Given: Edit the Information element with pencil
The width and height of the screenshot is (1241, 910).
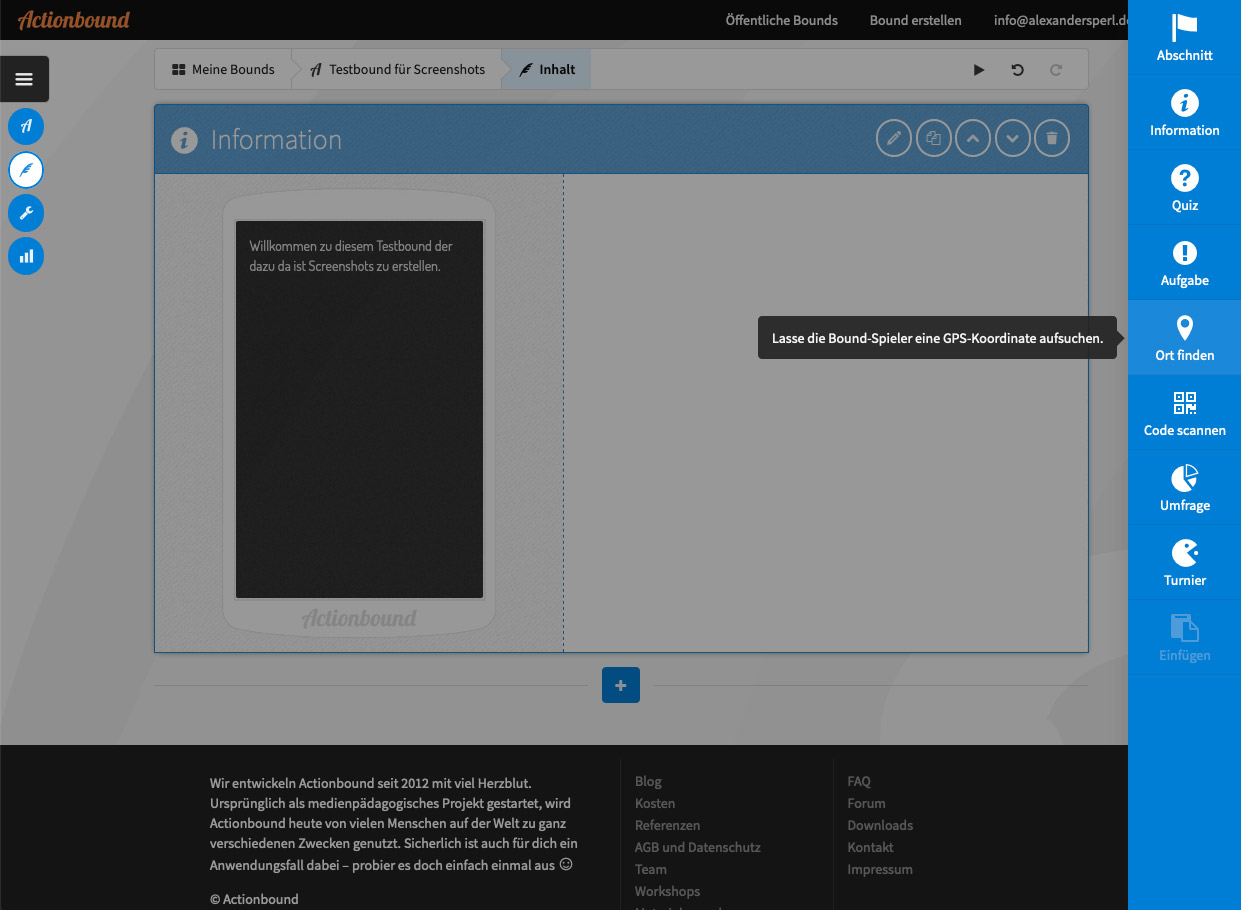Looking at the screenshot, I should [894, 138].
